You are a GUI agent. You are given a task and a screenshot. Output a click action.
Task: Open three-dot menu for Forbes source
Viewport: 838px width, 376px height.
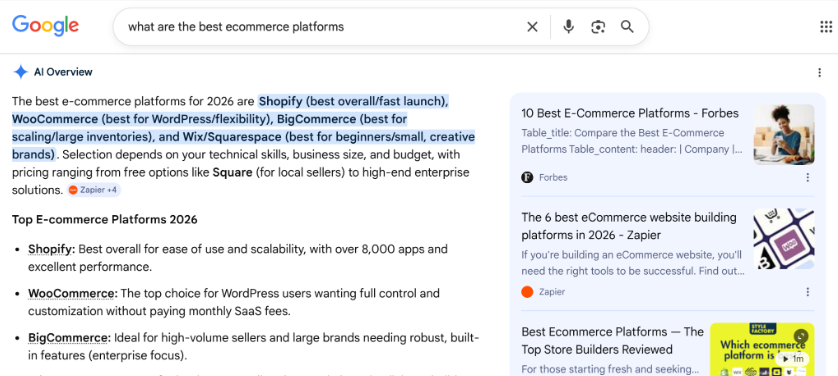click(808, 177)
